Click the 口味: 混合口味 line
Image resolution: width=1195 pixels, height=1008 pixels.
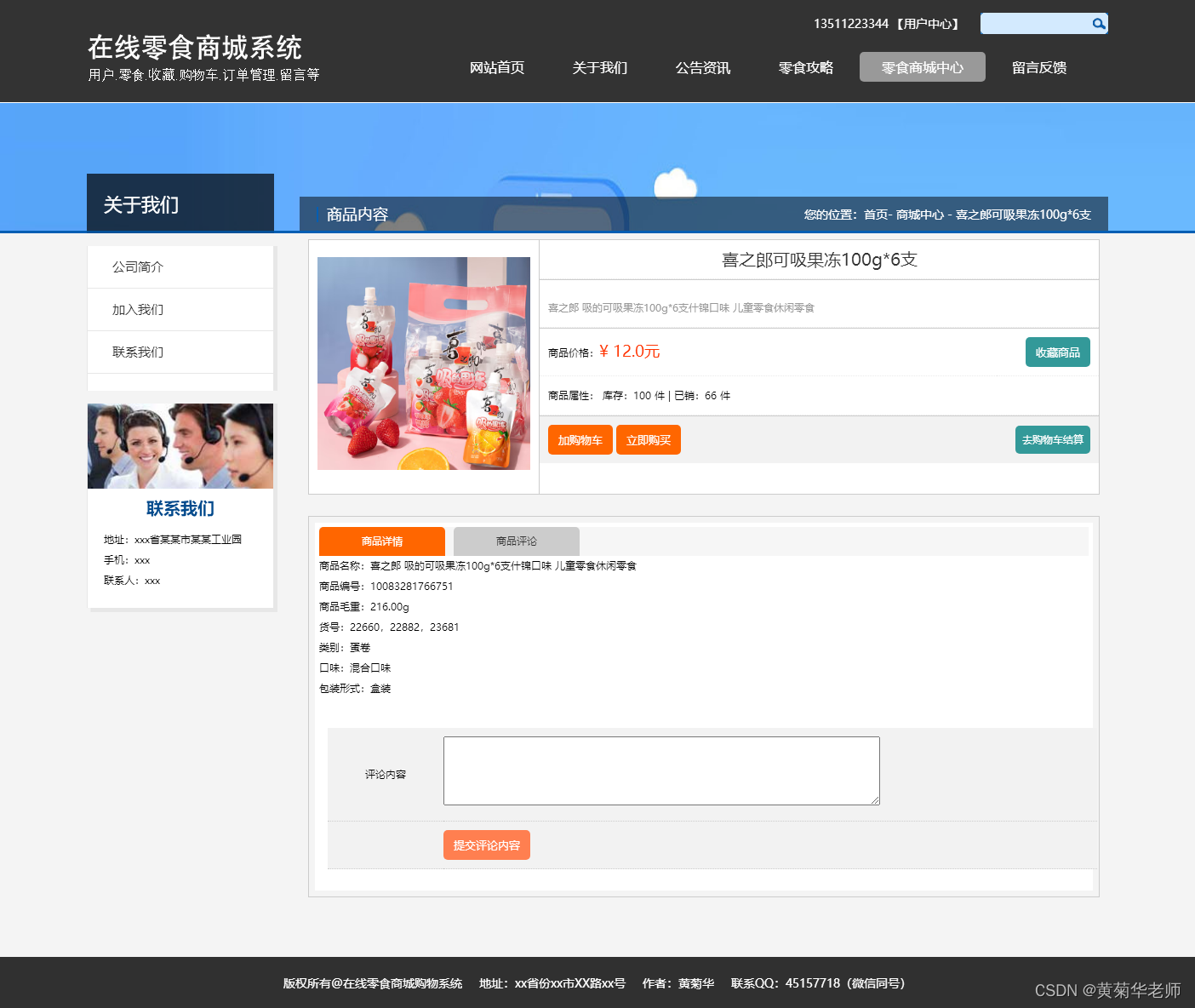(355, 668)
